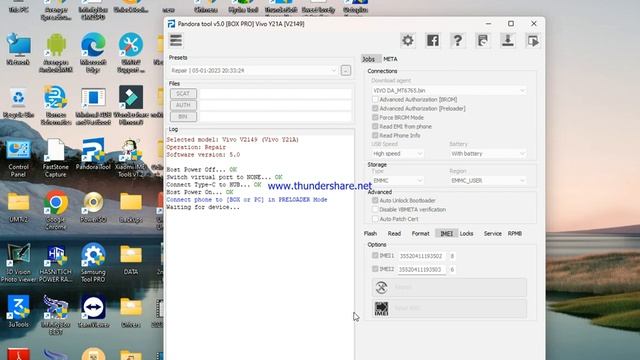Image resolution: width=640 pixels, height=360 pixels.
Task: Open TeamViewer desktop shortcut
Action: pyautogui.click(x=93, y=312)
